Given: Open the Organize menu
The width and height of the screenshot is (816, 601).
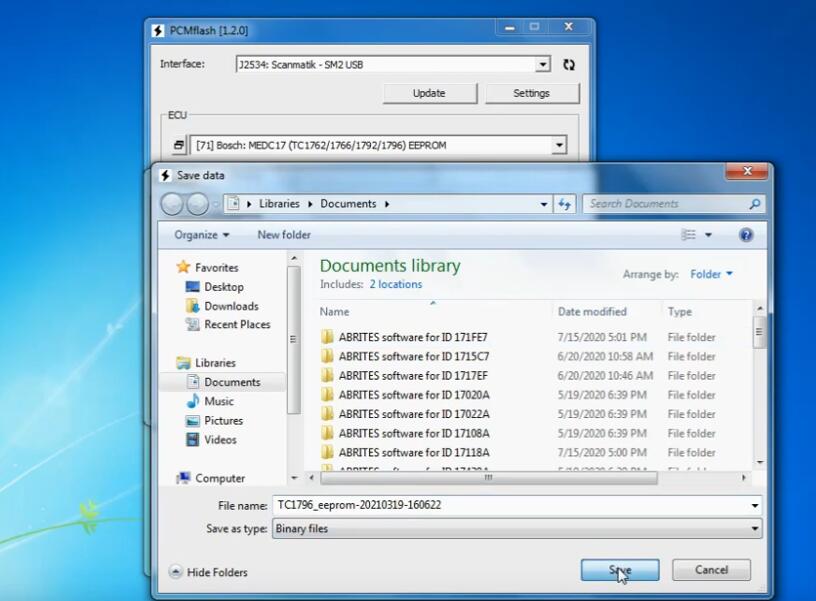Looking at the screenshot, I should [x=201, y=235].
